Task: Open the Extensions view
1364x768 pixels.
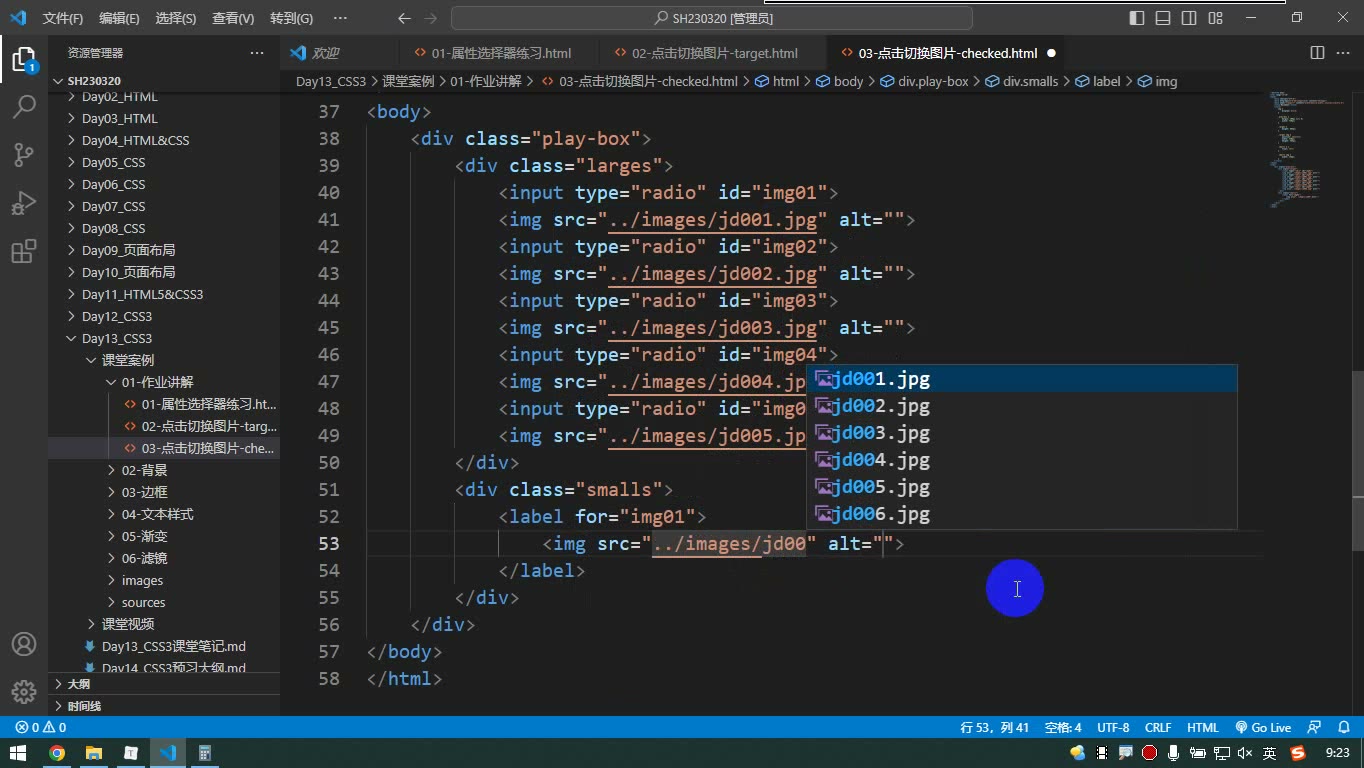Action: (24, 251)
